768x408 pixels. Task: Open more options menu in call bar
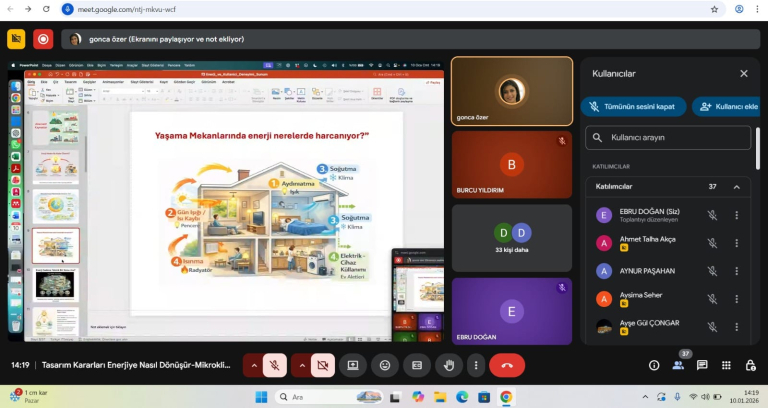coord(476,365)
